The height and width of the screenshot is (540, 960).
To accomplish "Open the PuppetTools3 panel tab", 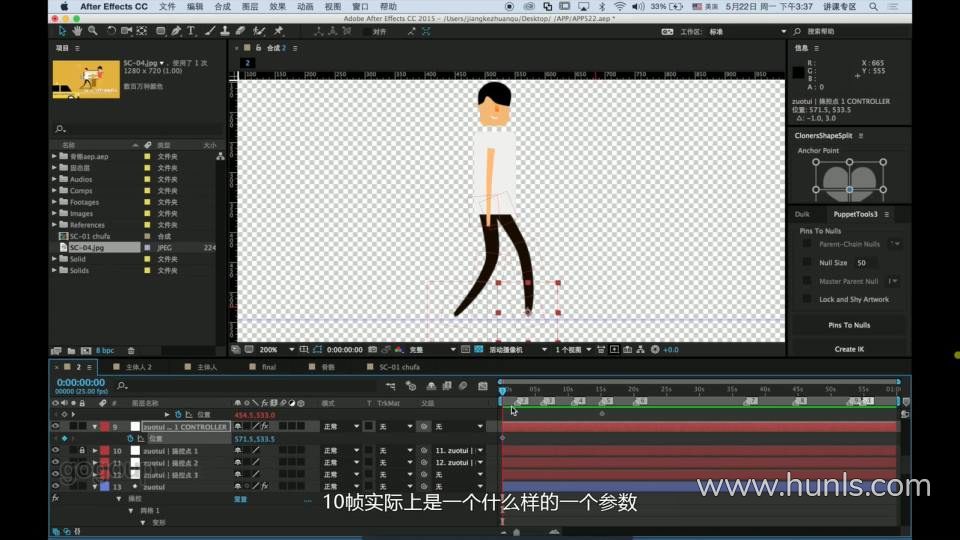I will click(x=855, y=214).
